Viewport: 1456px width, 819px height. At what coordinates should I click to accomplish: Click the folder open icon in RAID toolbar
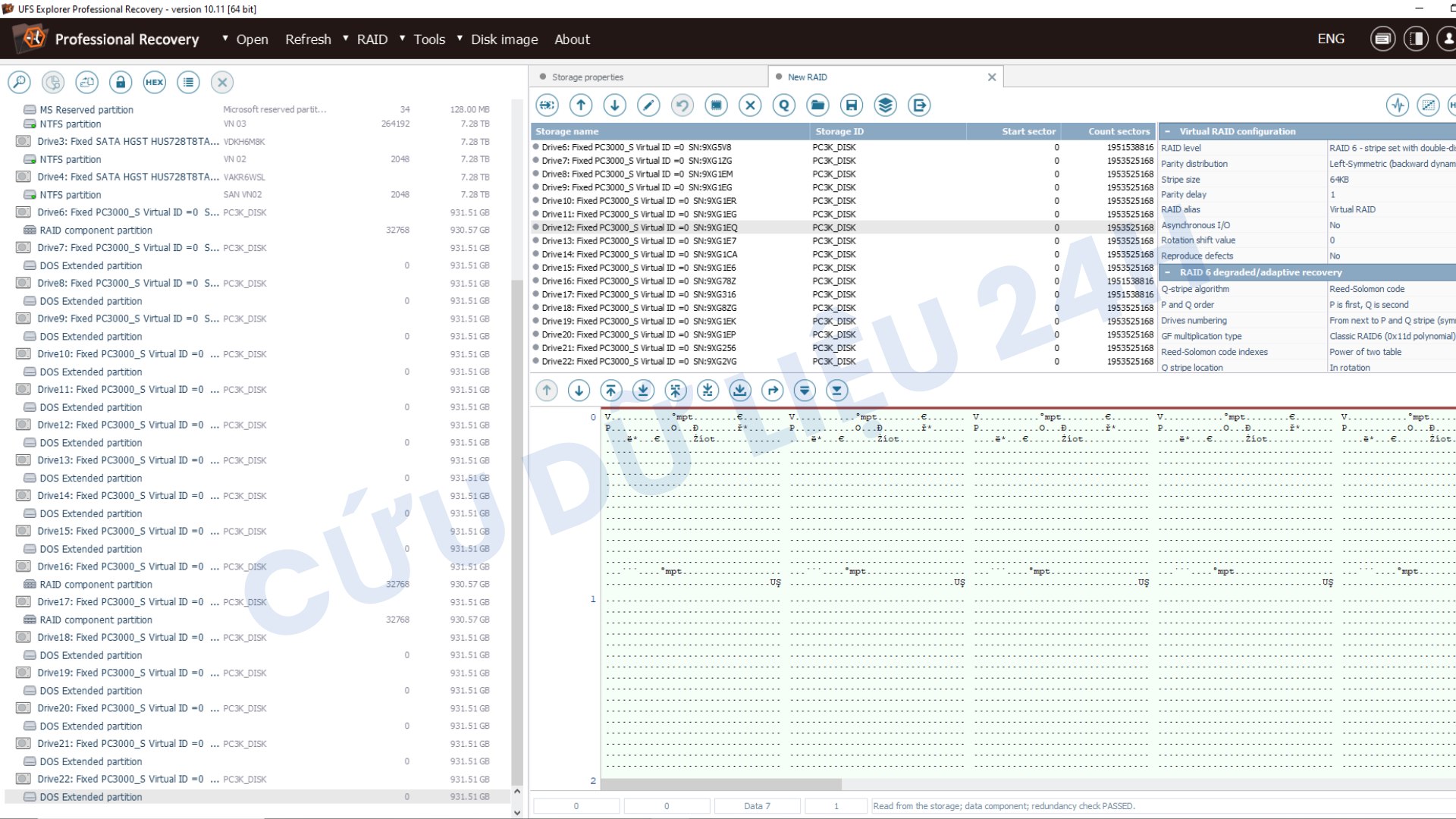coord(817,105)
